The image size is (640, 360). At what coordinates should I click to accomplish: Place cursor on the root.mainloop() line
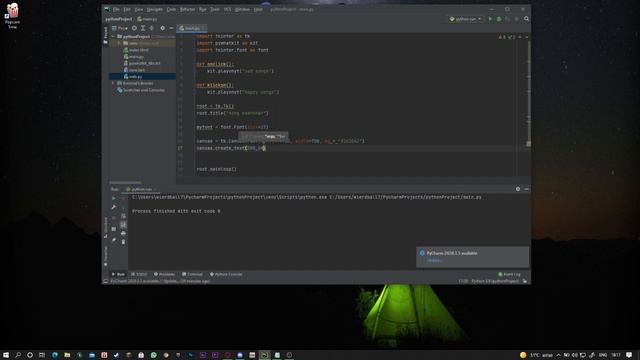coord(216,169)
